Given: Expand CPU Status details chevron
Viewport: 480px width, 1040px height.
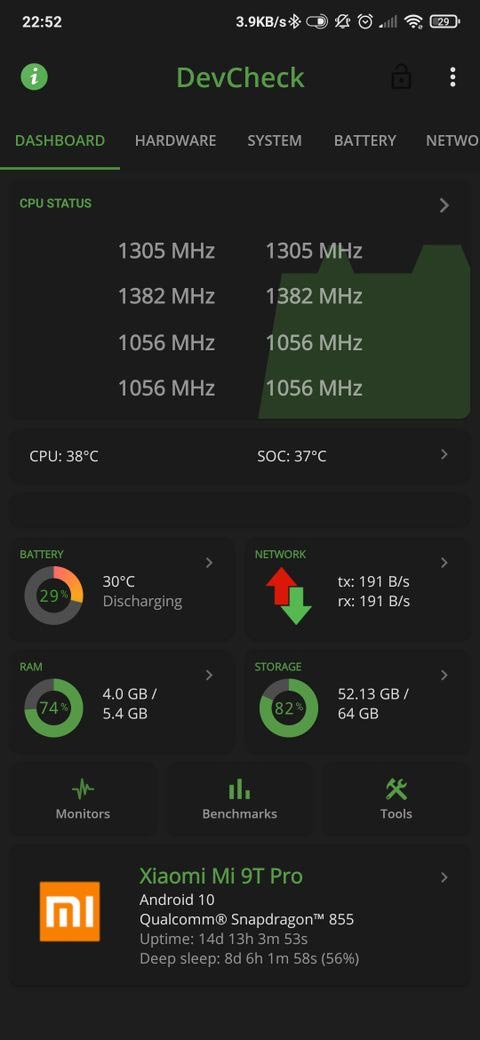Looking at the screenshot, I should pyautogui.click(x=444, y=205).
